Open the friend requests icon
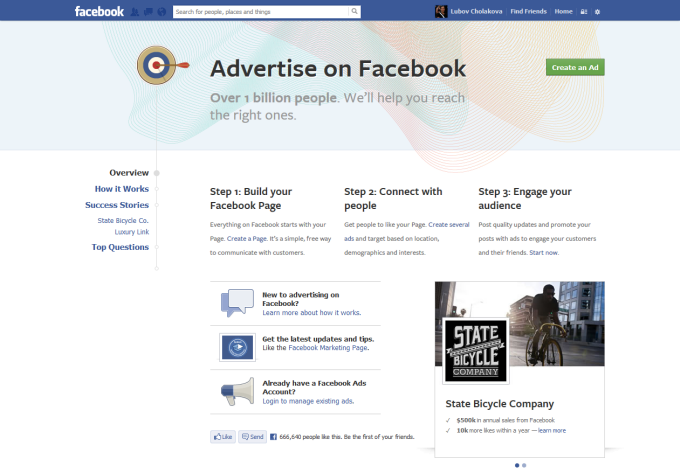680x475 pixels. tap(135, 12)
